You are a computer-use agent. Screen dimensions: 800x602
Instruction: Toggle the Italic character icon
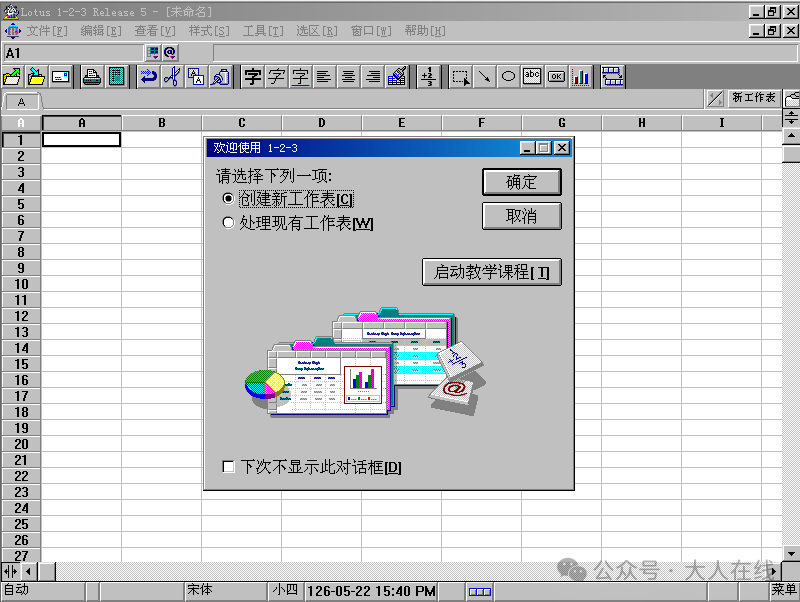(277, 77)
